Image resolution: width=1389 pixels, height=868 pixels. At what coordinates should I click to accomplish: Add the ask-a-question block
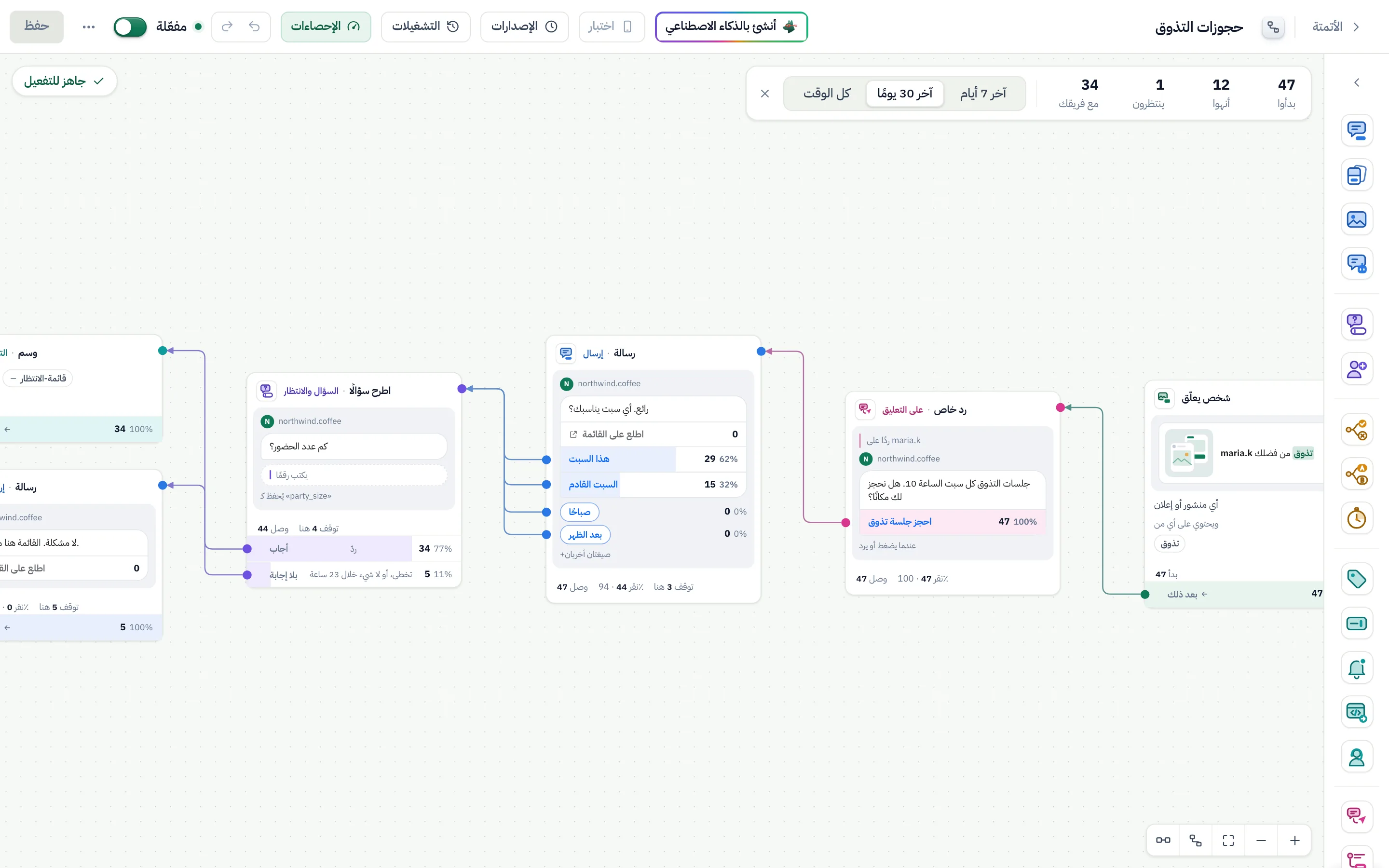(1356, 325)
